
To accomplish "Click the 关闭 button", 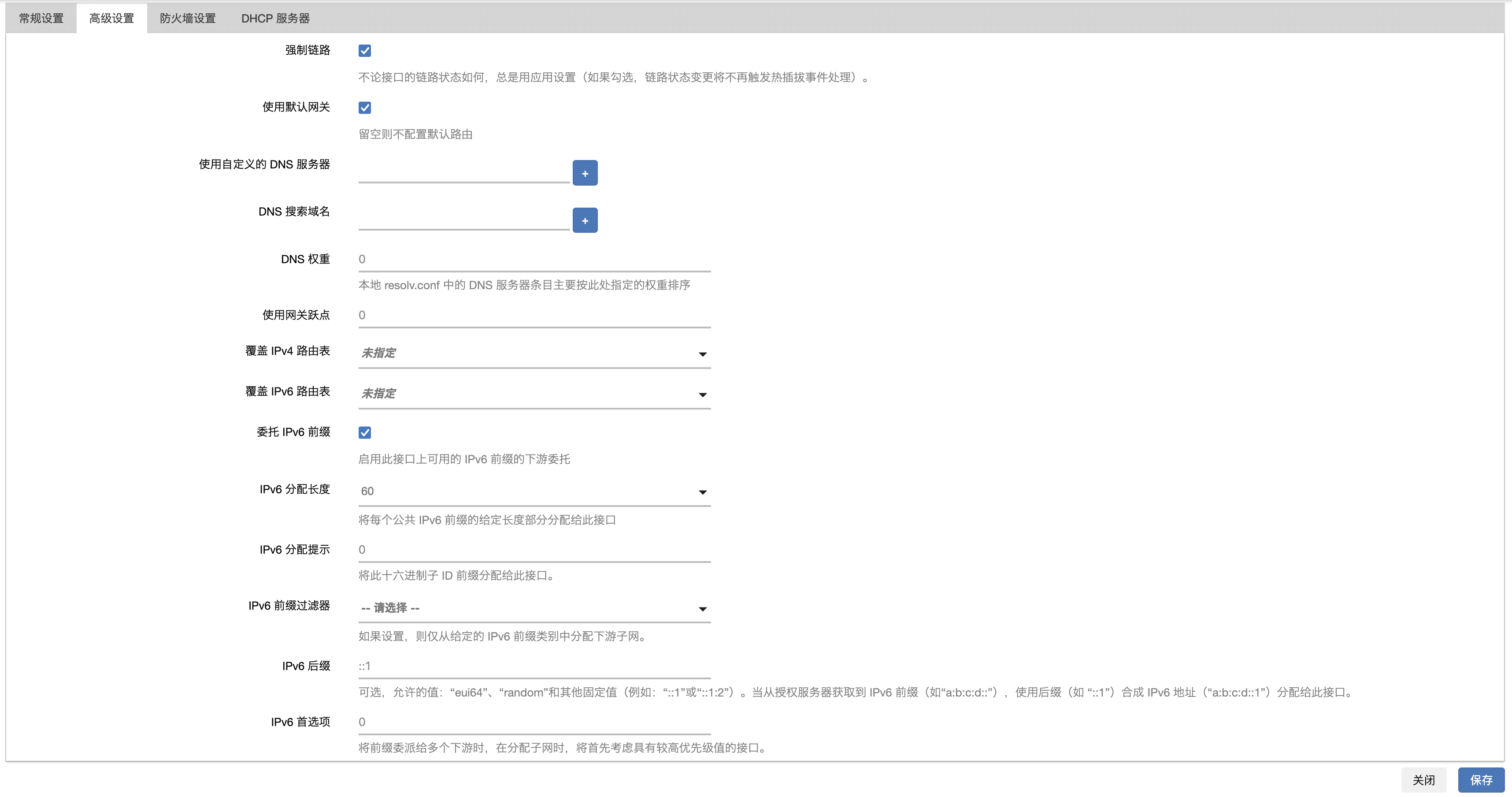I will coord(1423,780).
